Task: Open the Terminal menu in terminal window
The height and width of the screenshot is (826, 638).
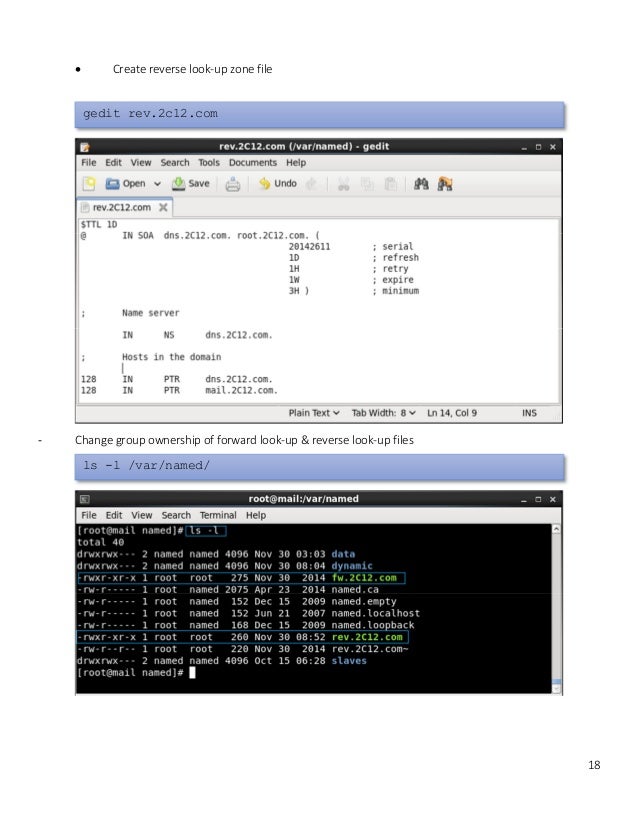Action: tap(218, 515)
